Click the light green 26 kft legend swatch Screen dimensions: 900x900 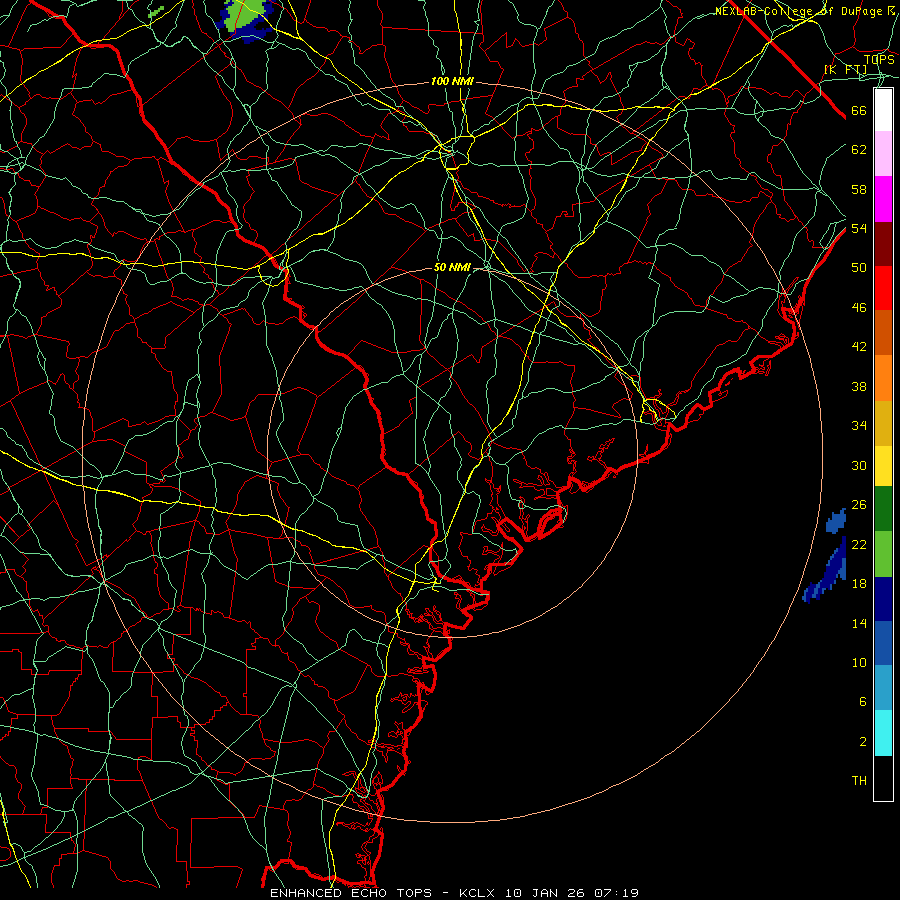pyautogui.click(x=883, y=554)
